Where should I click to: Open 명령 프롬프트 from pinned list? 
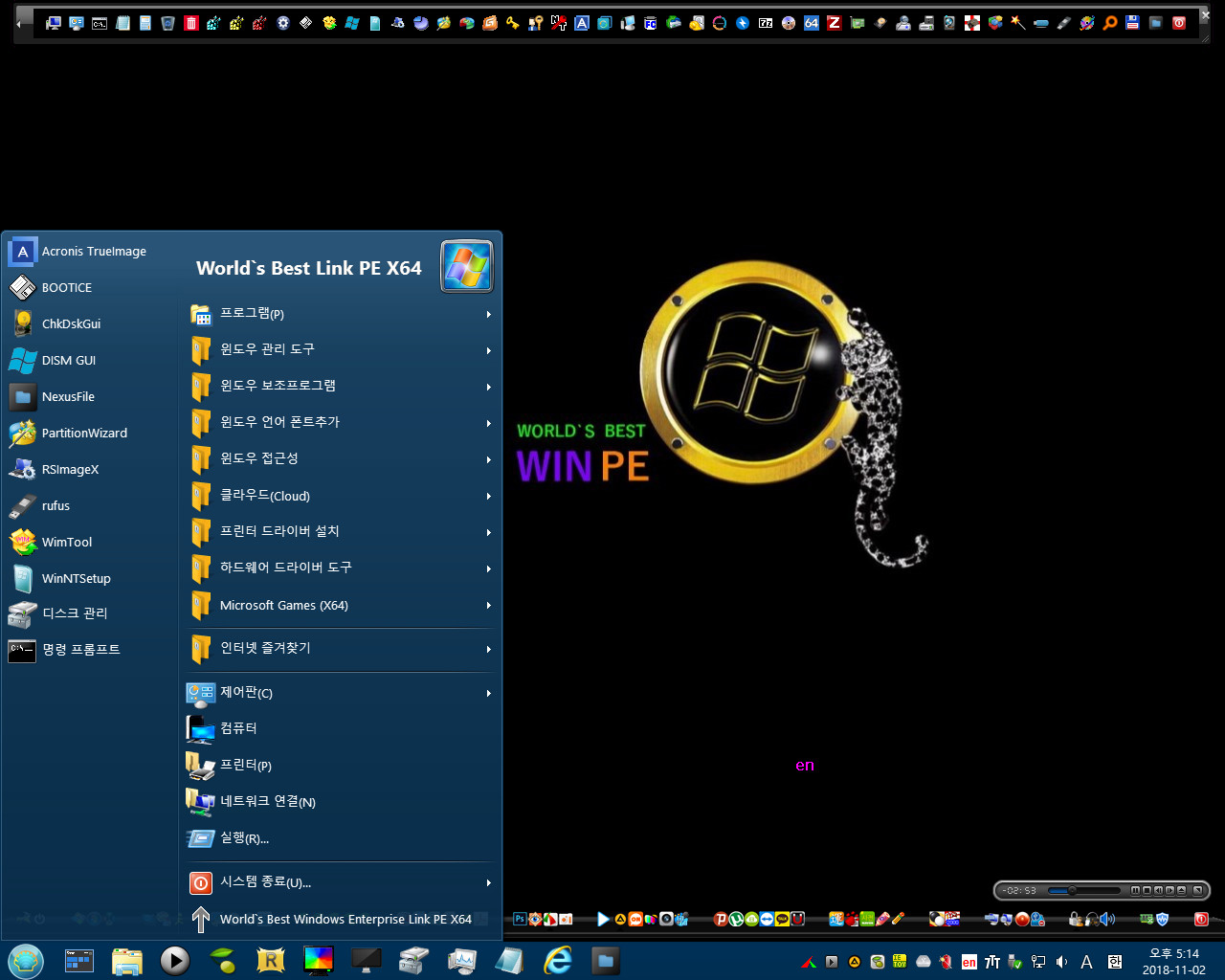[x=90, y=650]
